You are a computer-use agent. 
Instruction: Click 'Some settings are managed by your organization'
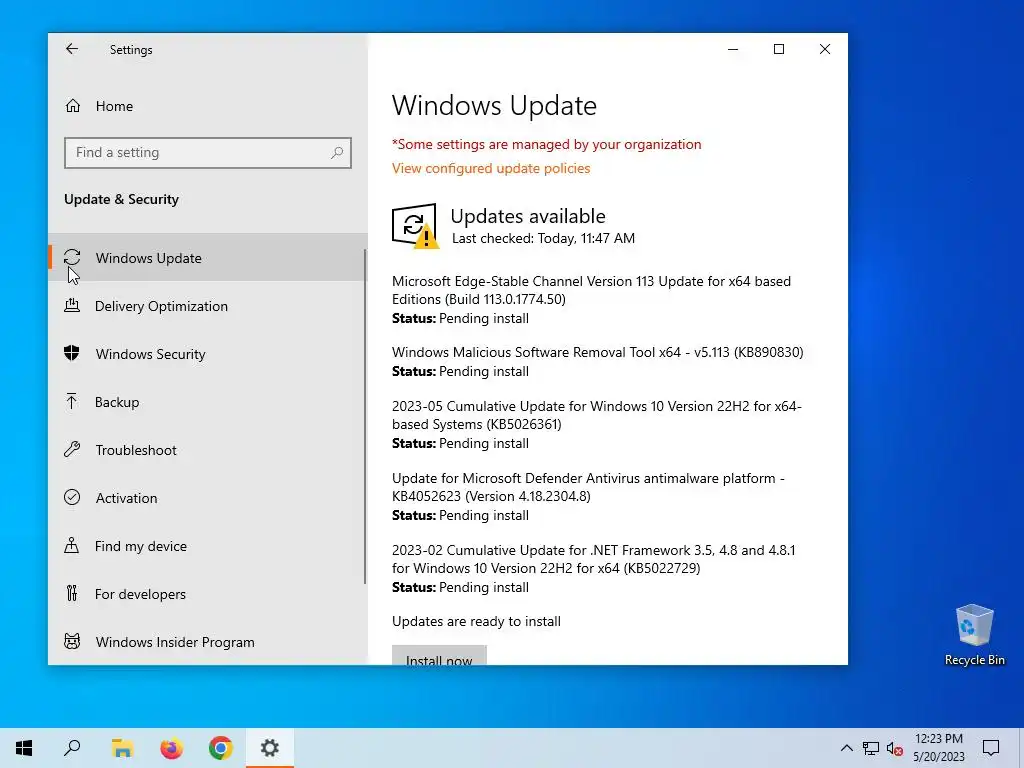point(547,144)
